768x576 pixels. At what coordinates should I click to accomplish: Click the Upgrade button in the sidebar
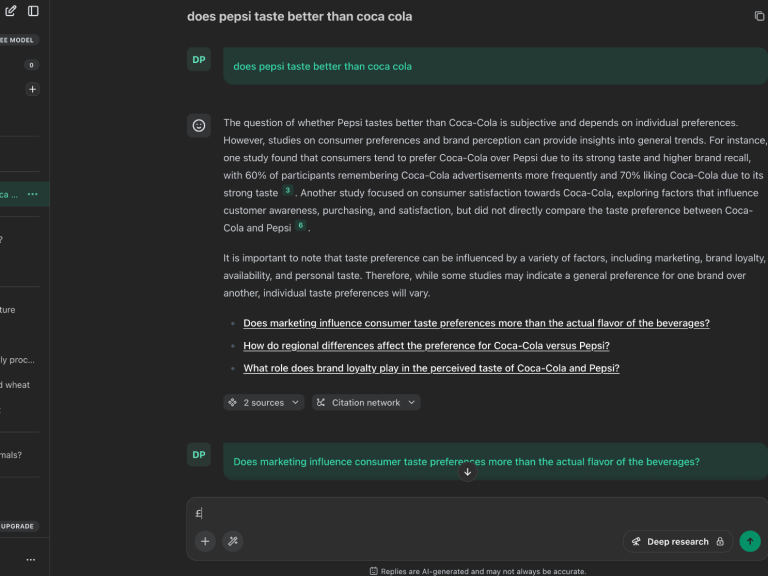(x=18, y=526)
